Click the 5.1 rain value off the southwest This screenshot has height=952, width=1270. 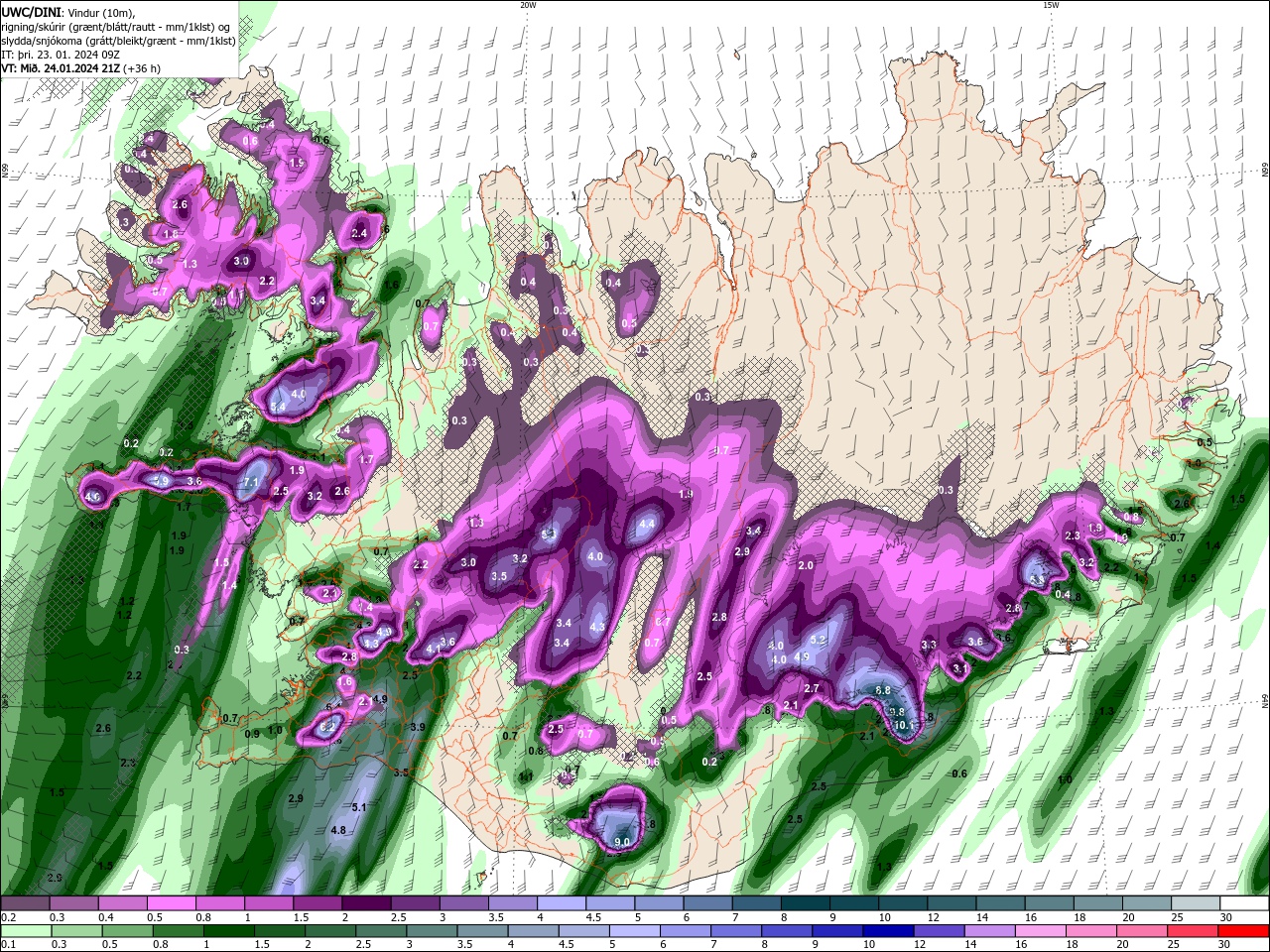(x=359, y=807)
